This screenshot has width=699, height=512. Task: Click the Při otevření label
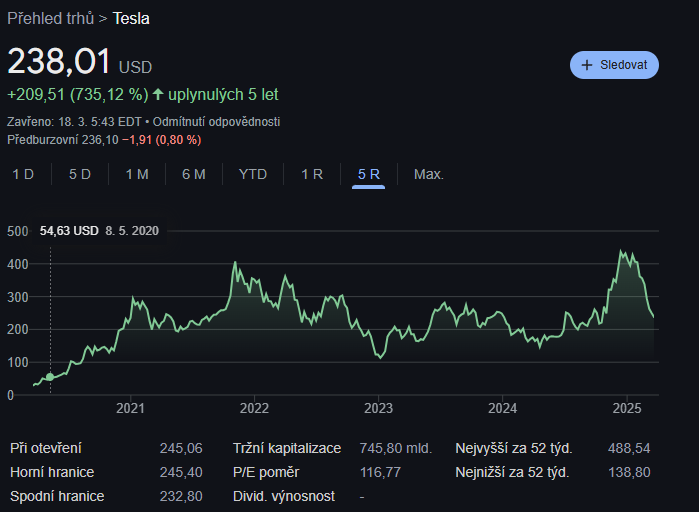(x=45, y=448)
